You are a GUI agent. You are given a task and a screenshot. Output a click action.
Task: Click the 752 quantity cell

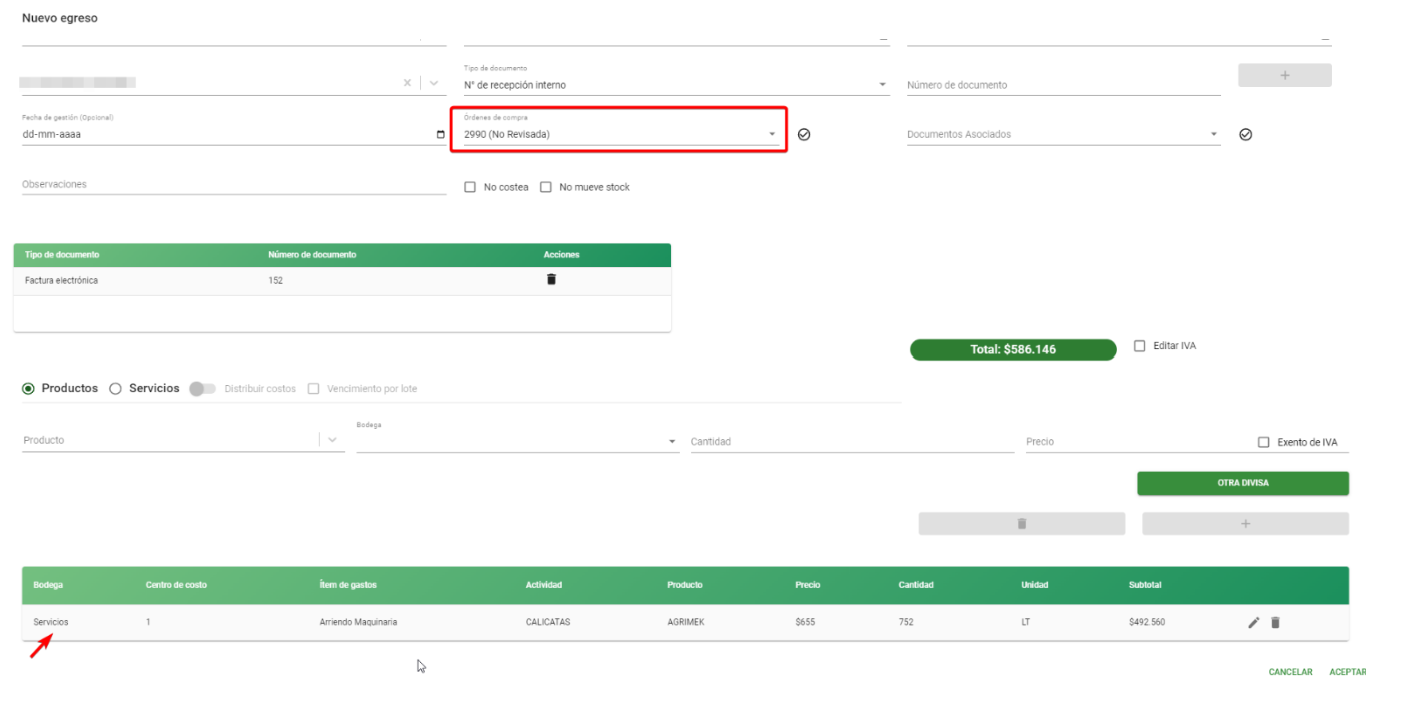pyautogui.click(x=906, y=622)
